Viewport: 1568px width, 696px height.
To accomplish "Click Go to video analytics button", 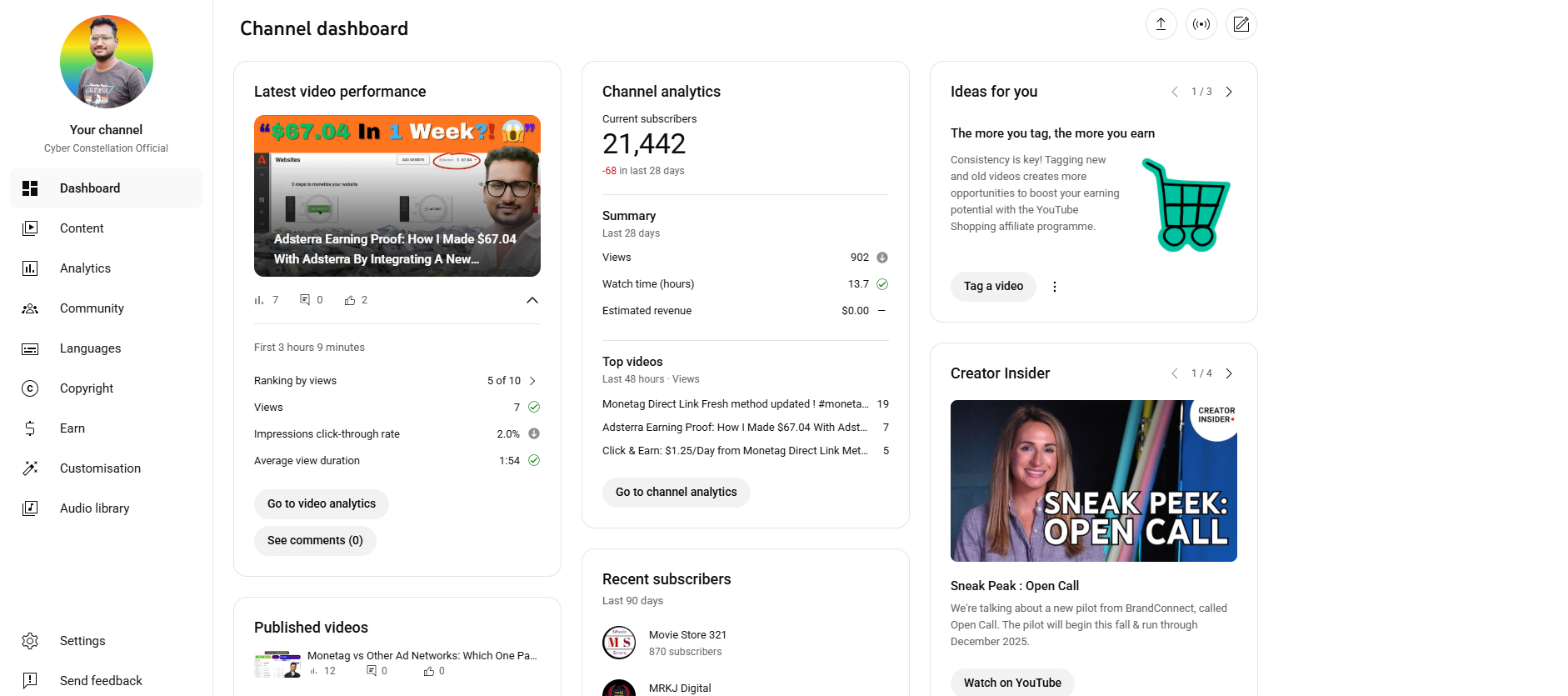I will click(322, 503).
